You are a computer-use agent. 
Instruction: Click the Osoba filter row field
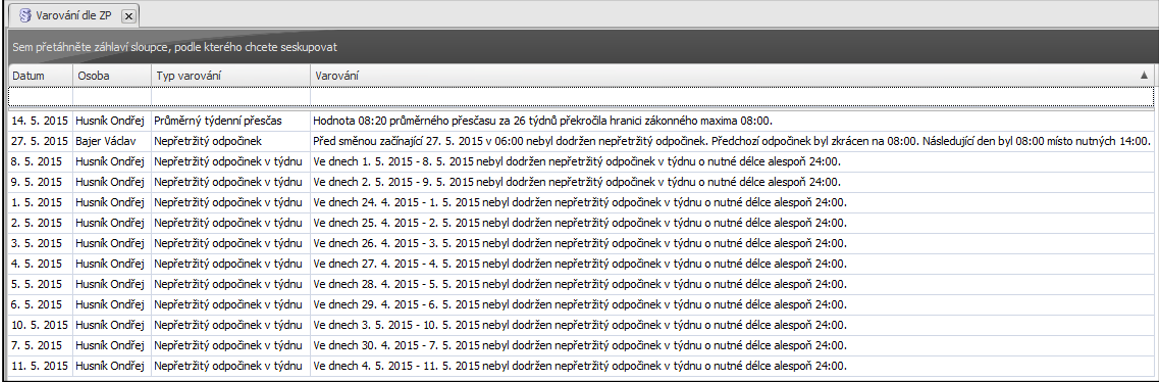[x=112, y=97]
